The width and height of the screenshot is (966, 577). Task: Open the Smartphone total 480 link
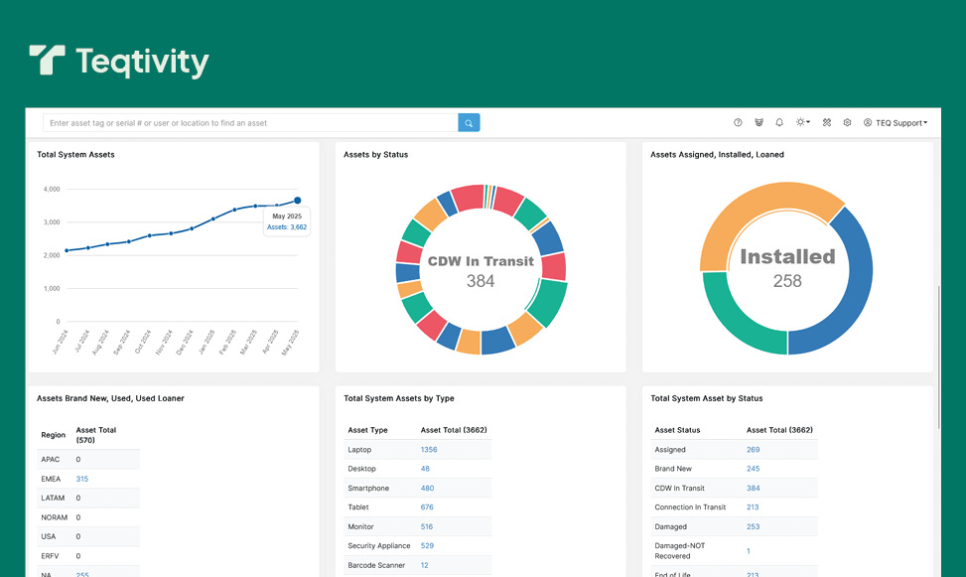(x=427, y=488)
